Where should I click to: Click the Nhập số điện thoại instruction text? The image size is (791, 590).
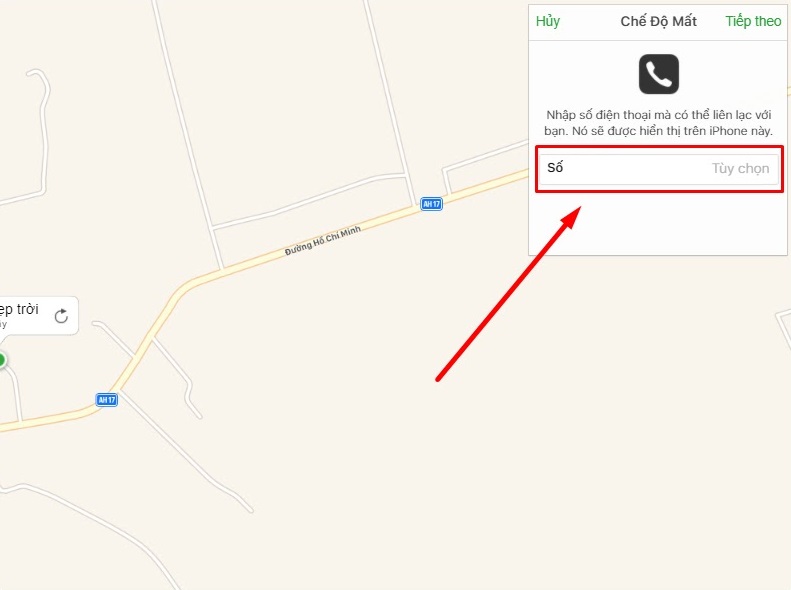658,123
